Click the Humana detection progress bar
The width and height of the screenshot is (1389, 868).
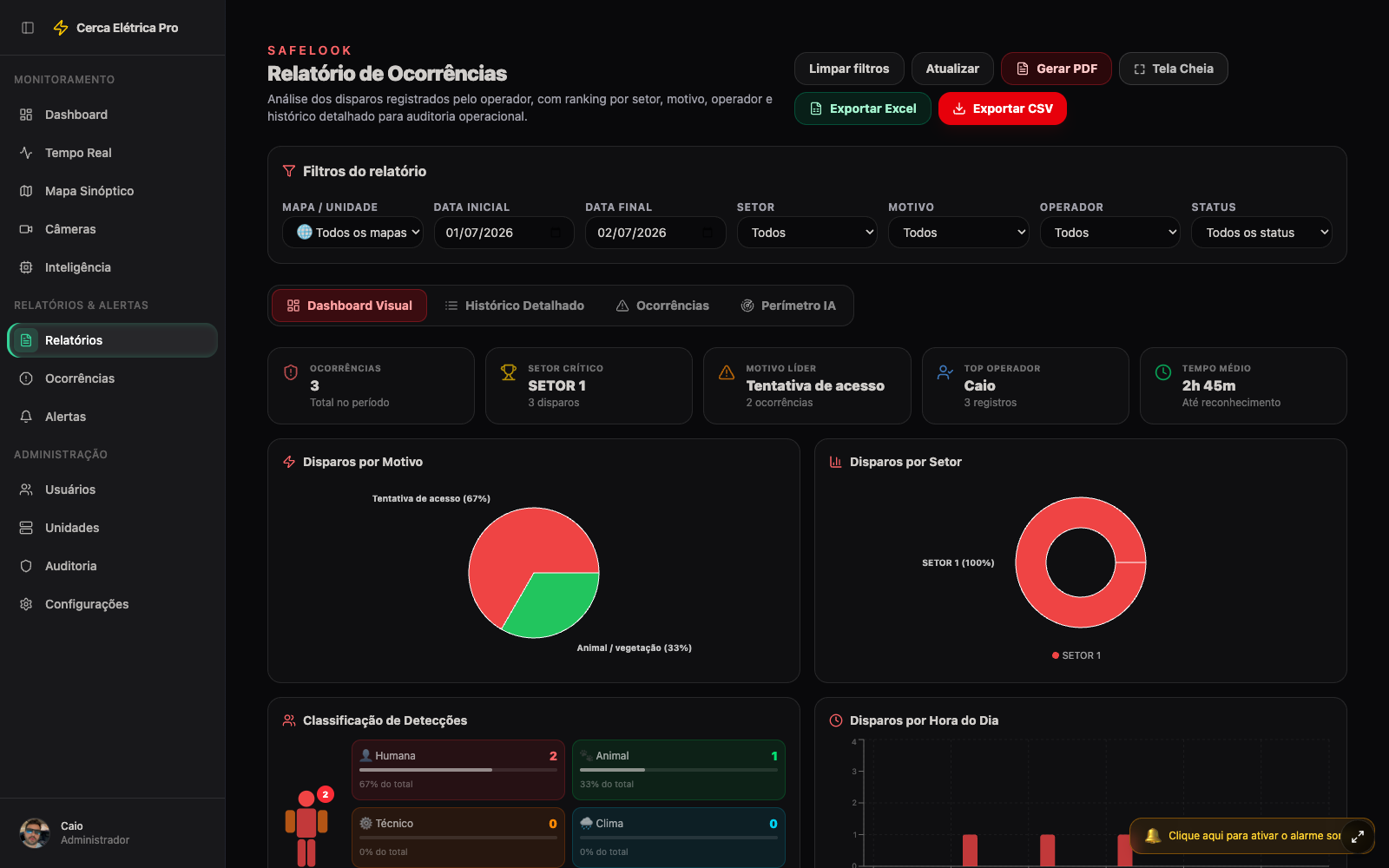[x=458, y=770]
